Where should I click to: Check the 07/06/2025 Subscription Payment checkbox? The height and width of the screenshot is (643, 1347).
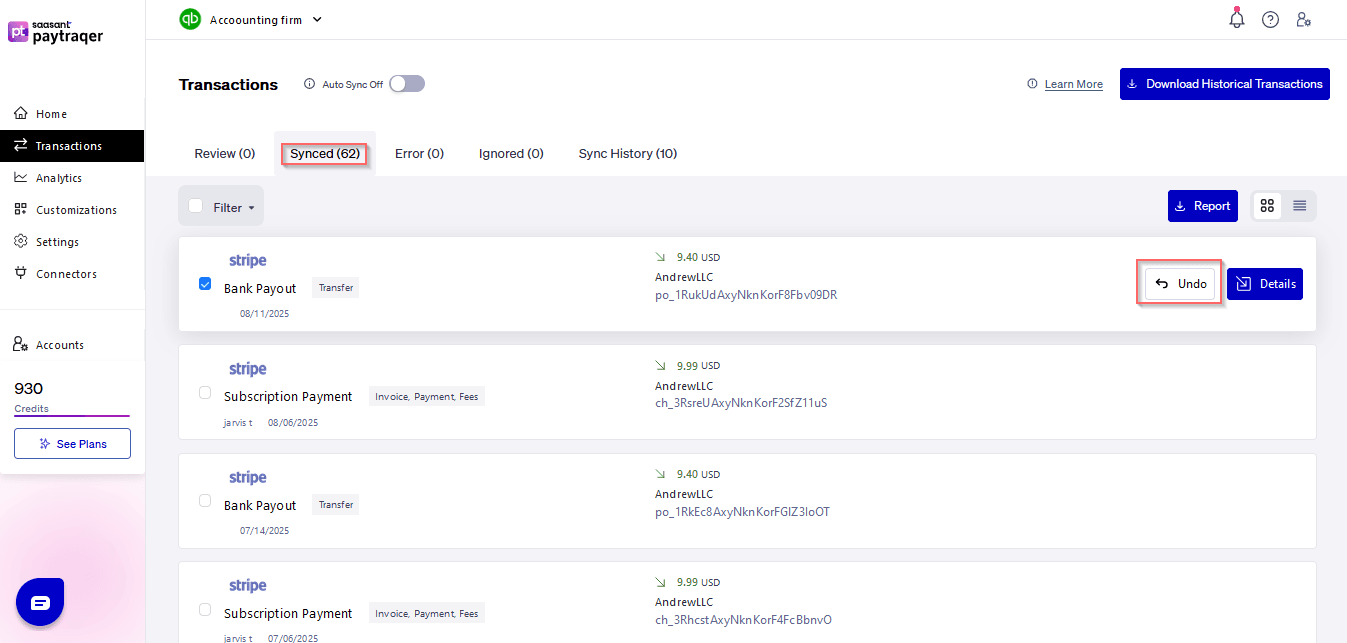coord(205,609)
